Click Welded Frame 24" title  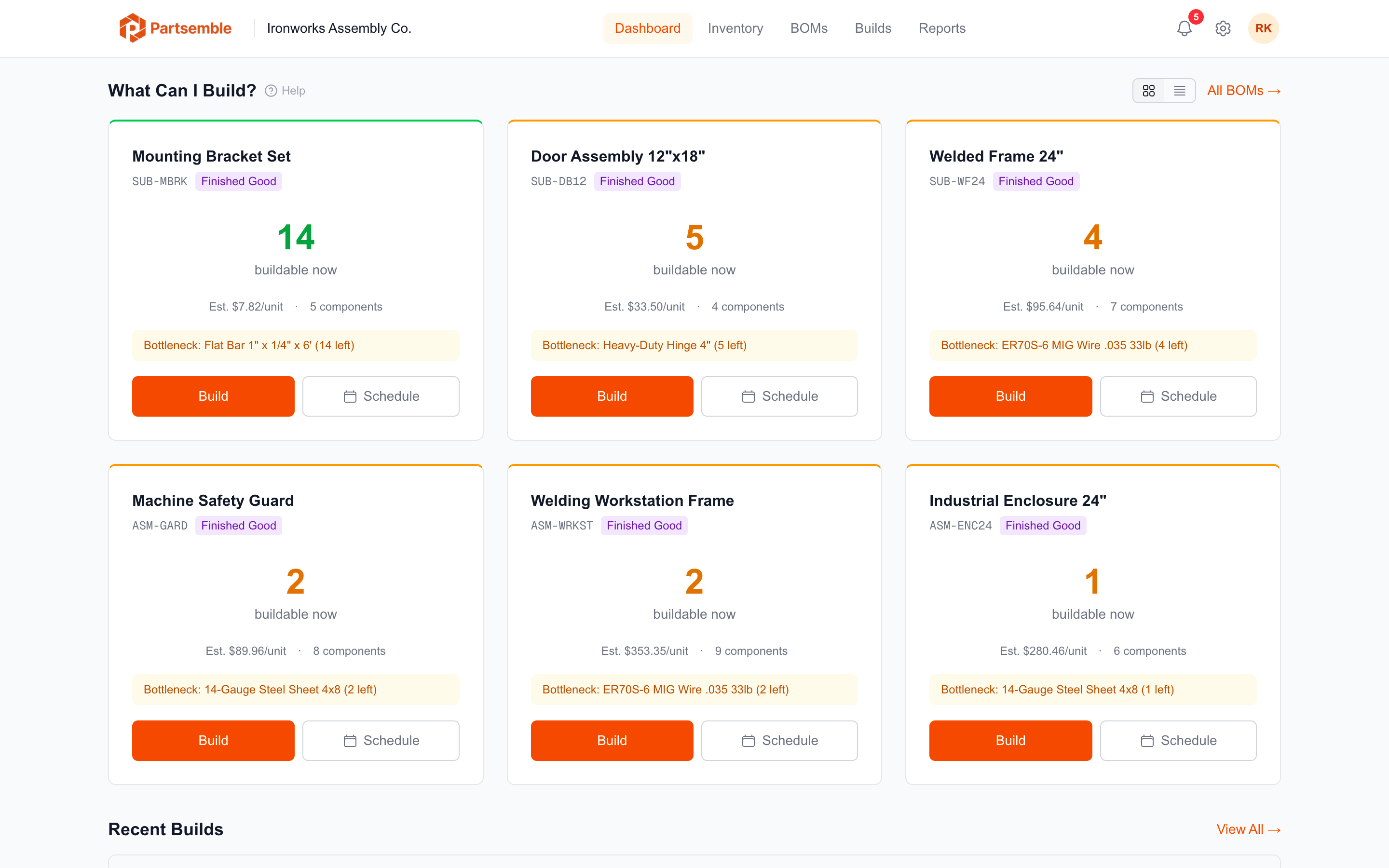tap(996, 156)
